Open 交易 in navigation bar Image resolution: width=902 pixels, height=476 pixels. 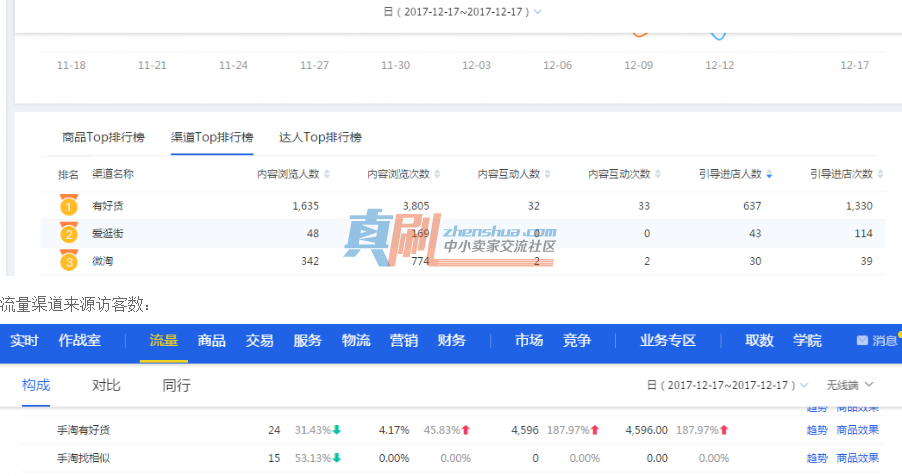259,341
